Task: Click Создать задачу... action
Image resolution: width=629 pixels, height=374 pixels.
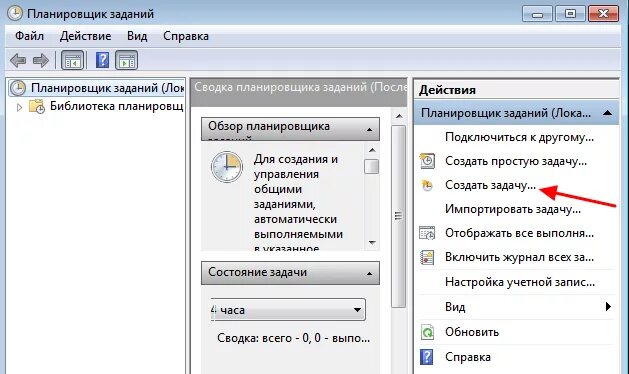Action: click(490, 185)
